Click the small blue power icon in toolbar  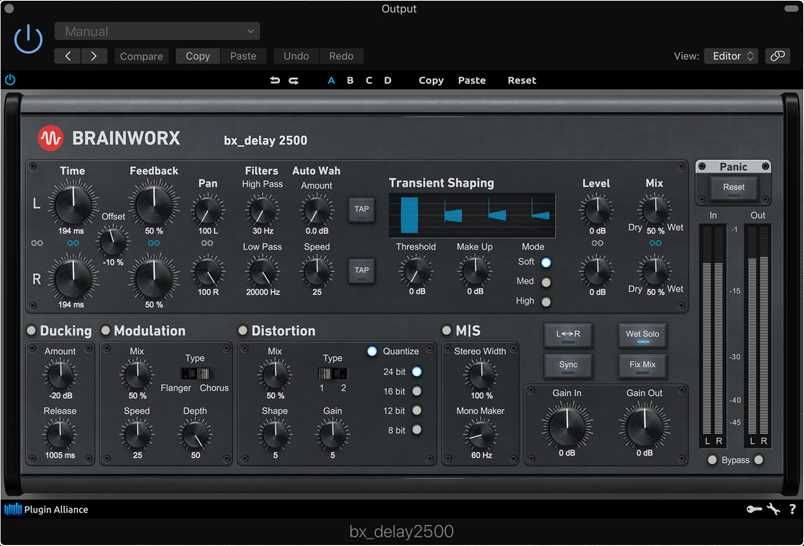(10, 80)
